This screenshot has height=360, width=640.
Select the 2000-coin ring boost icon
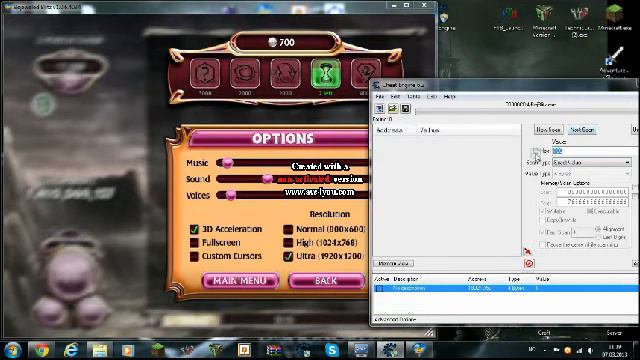(x=245, y=74)
